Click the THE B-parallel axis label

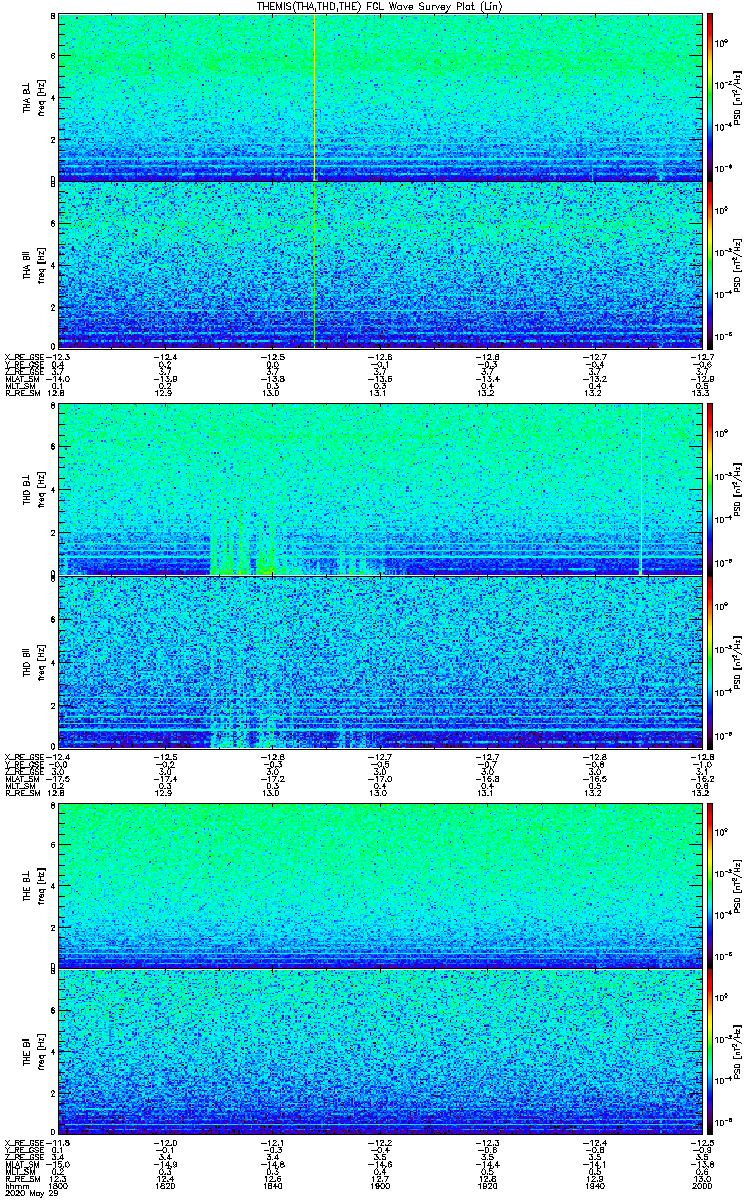coord(28,1052)
